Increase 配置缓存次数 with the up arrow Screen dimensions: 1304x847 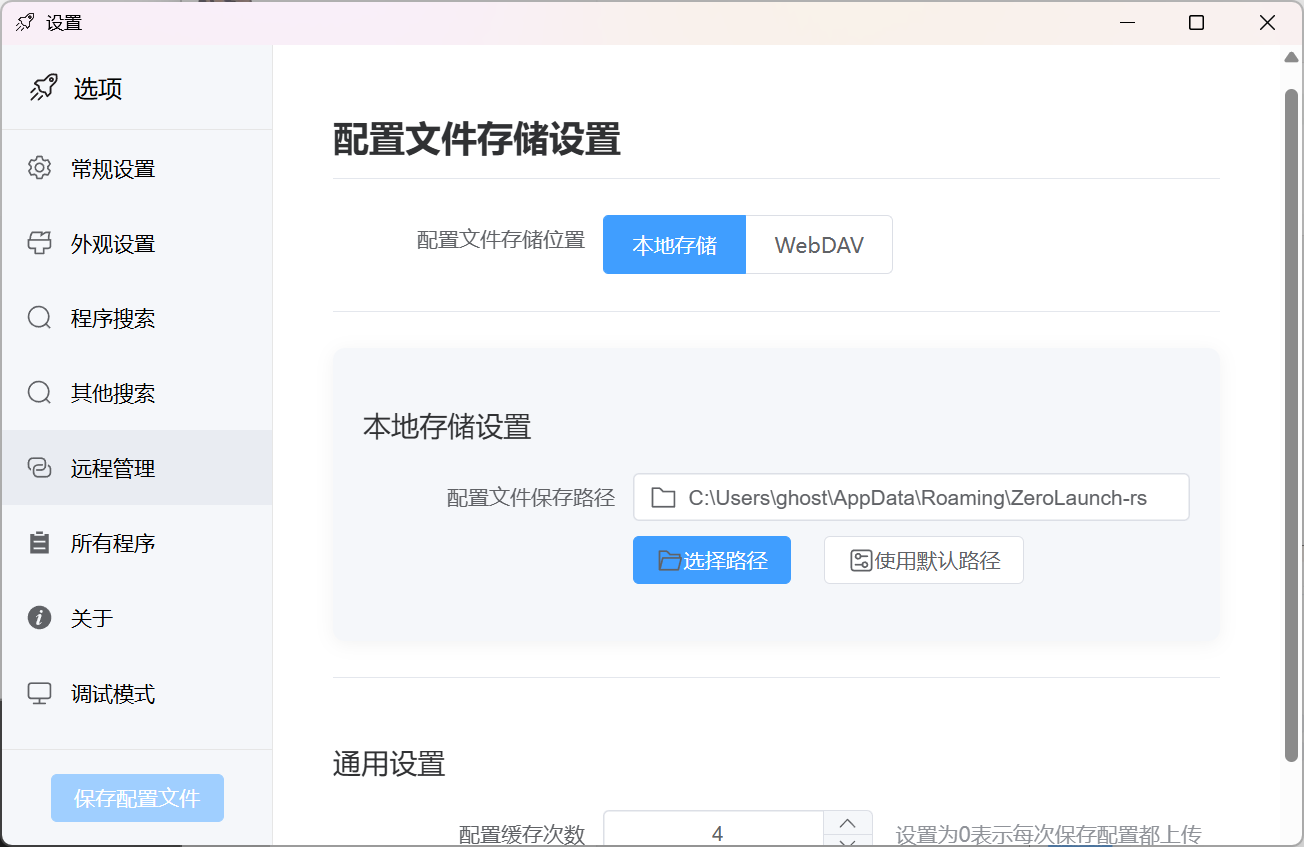click(x=847, y=822)
